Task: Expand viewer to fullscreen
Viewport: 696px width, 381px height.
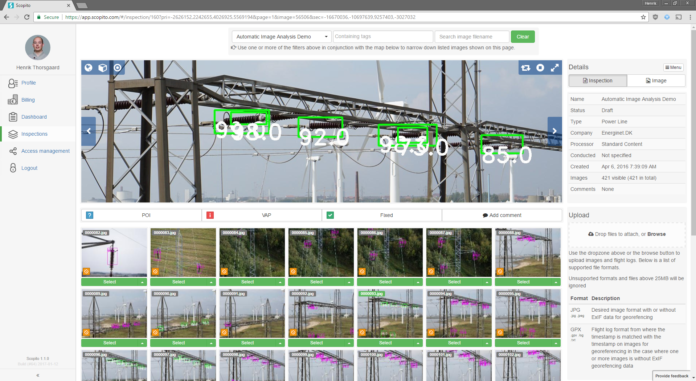Action: [555, 67]
